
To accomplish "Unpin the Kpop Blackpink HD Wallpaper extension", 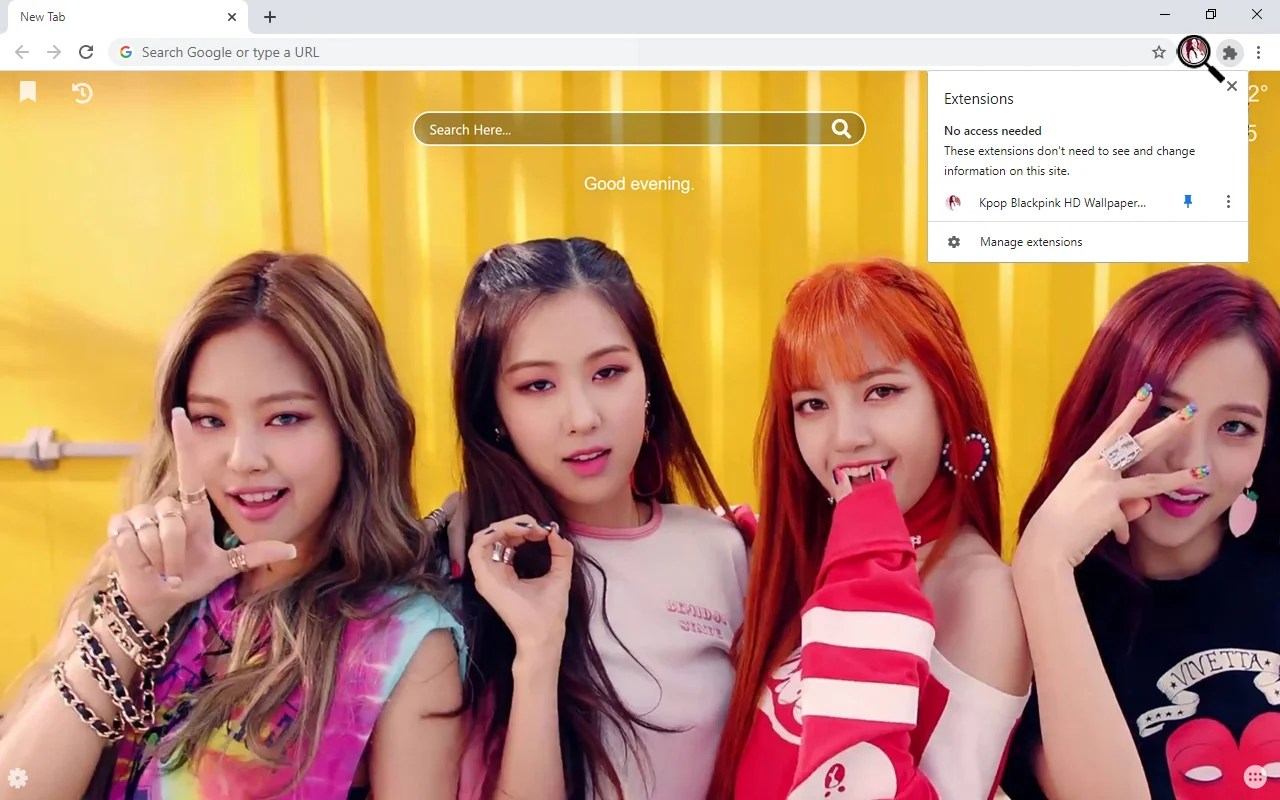I will pos(1187,201).
